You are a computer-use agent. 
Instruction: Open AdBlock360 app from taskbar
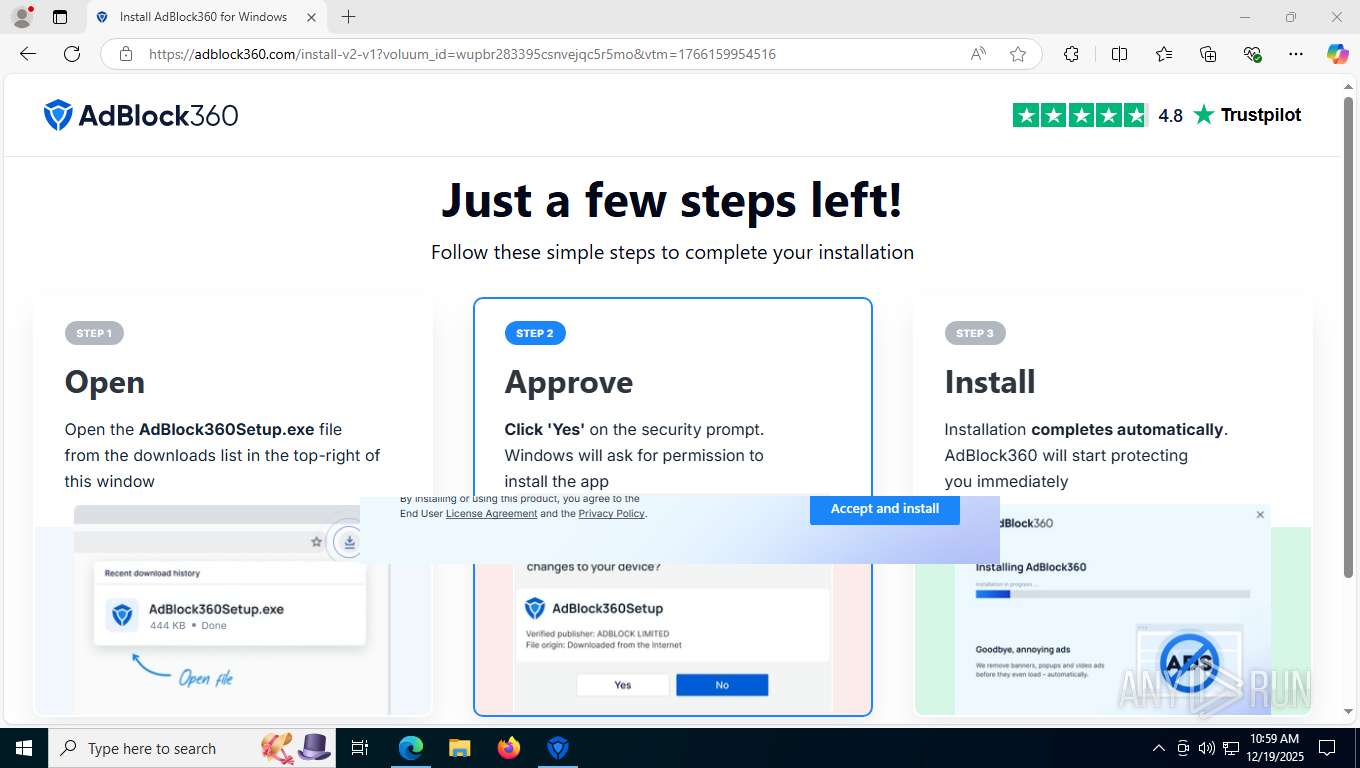(558, 748)
